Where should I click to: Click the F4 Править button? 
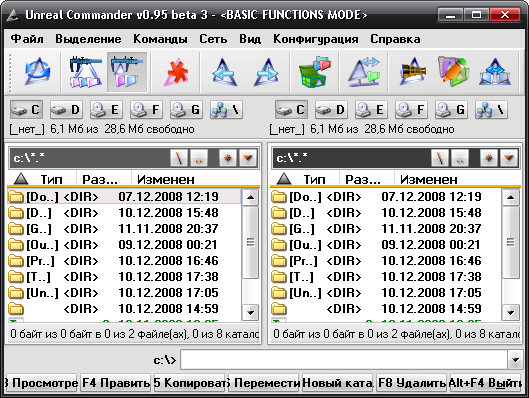(115, 383)
